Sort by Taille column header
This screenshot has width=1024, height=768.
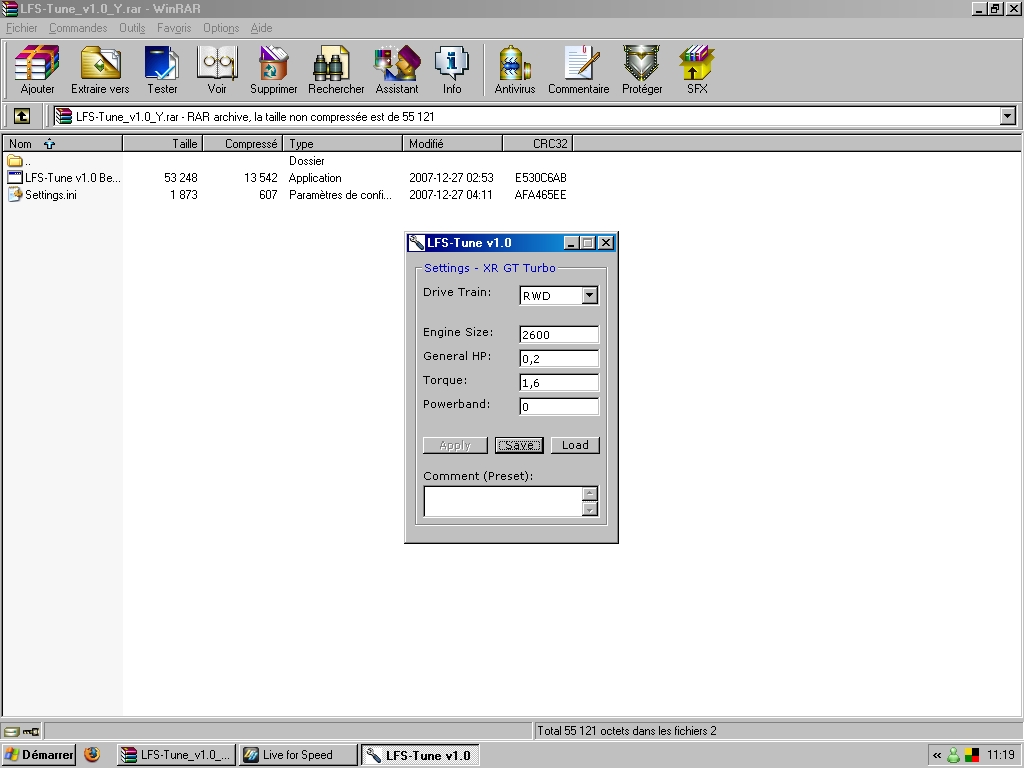163,144
